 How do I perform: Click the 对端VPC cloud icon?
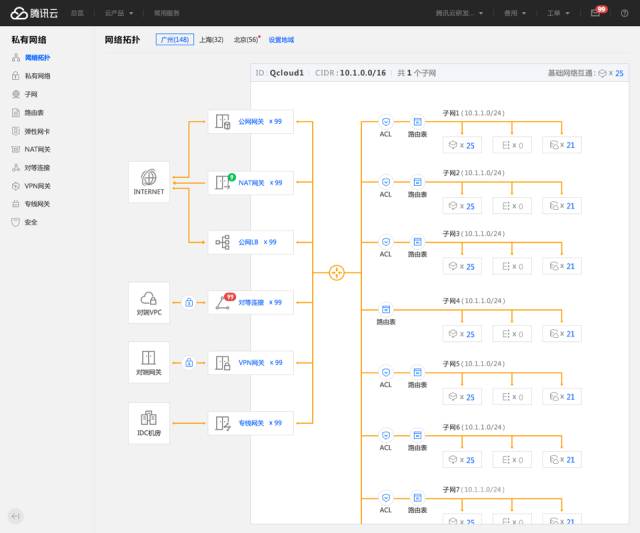tap(149, 297)
